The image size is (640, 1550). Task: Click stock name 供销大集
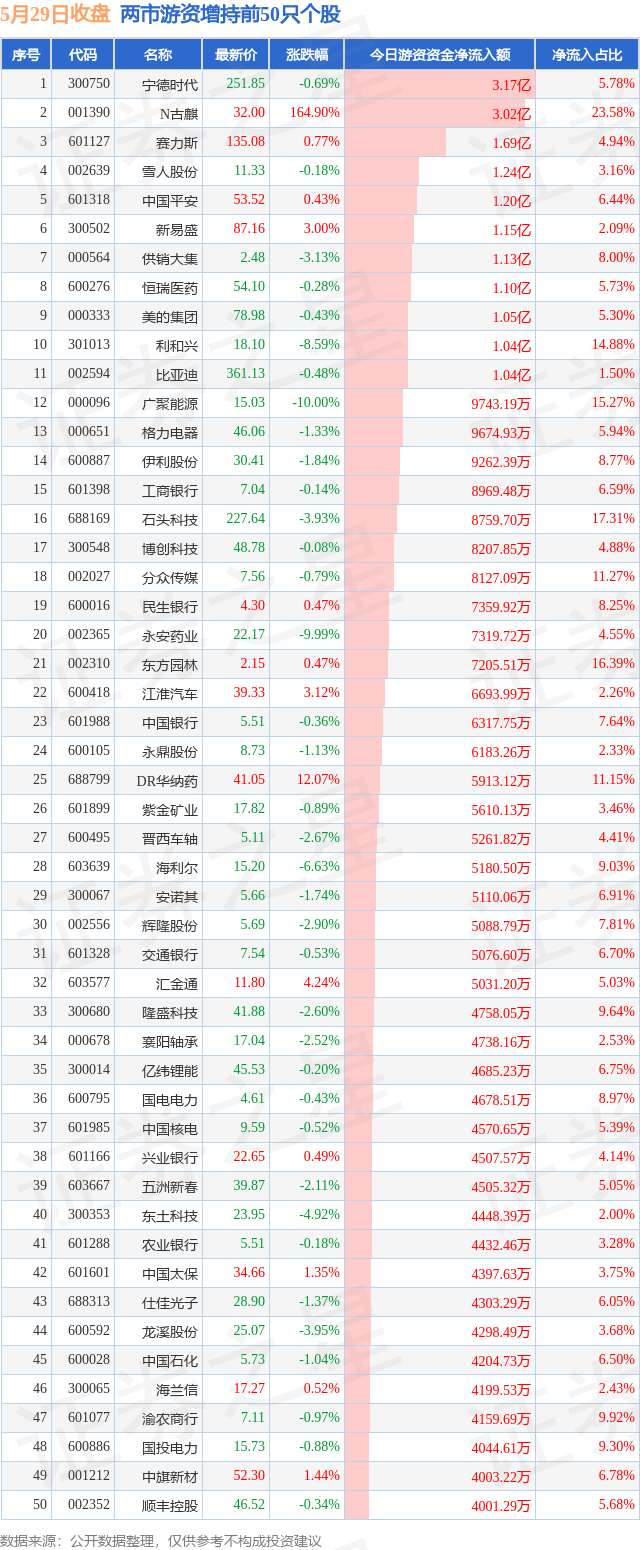coord(170,258)
